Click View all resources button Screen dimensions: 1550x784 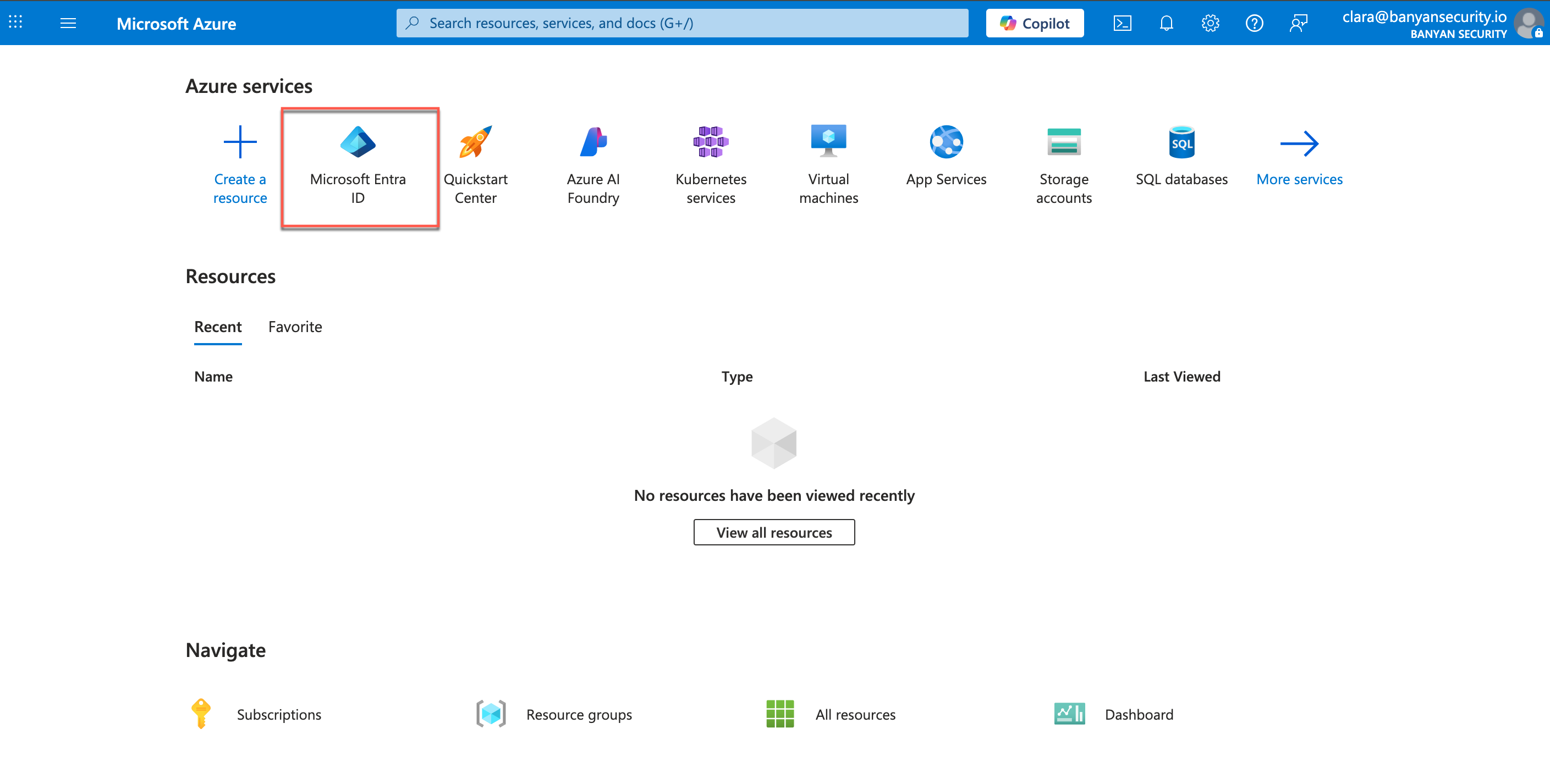coord(774,532)
